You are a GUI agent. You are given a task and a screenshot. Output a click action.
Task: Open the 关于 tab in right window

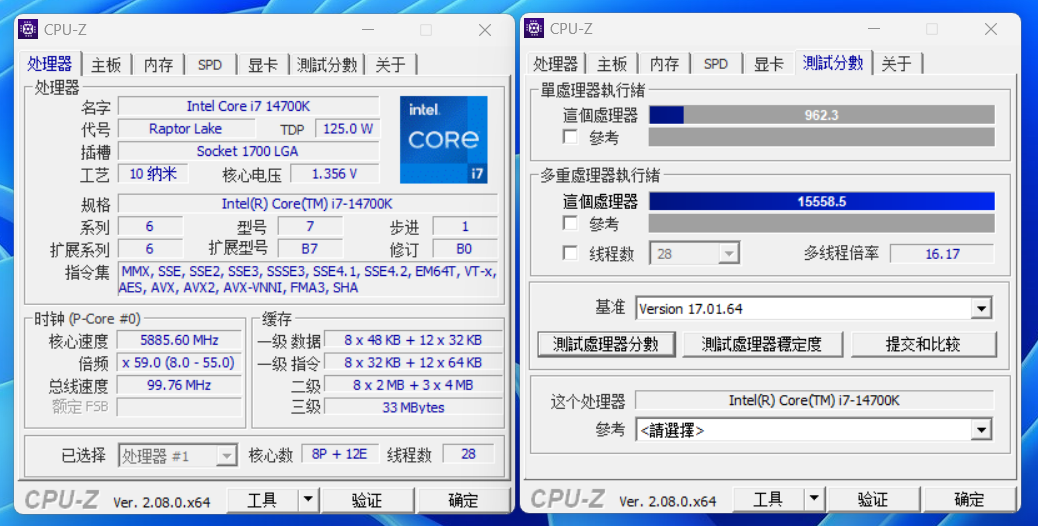(896, 64)
